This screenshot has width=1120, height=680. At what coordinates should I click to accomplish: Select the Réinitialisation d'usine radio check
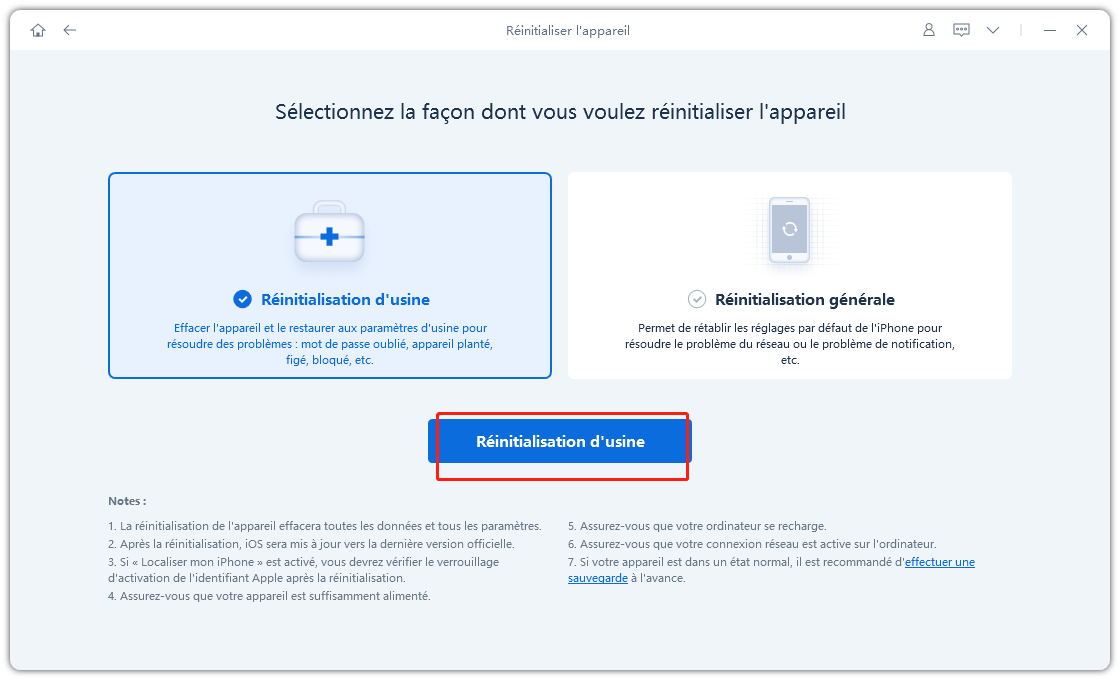click(x=243, y=299)
